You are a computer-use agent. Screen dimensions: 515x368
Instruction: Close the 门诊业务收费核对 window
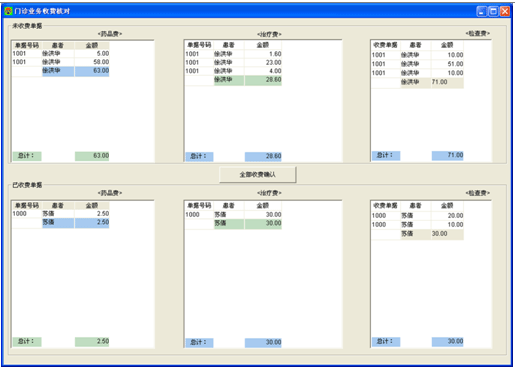pyautogui.click(x=505, y=11)
